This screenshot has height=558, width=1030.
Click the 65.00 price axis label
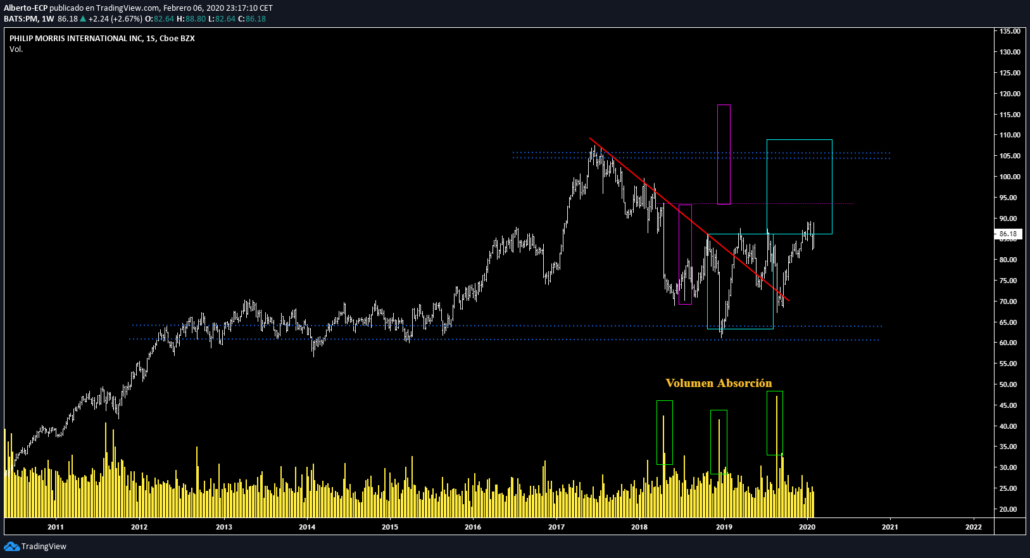pyautogui.click(x=1010, y=323)
